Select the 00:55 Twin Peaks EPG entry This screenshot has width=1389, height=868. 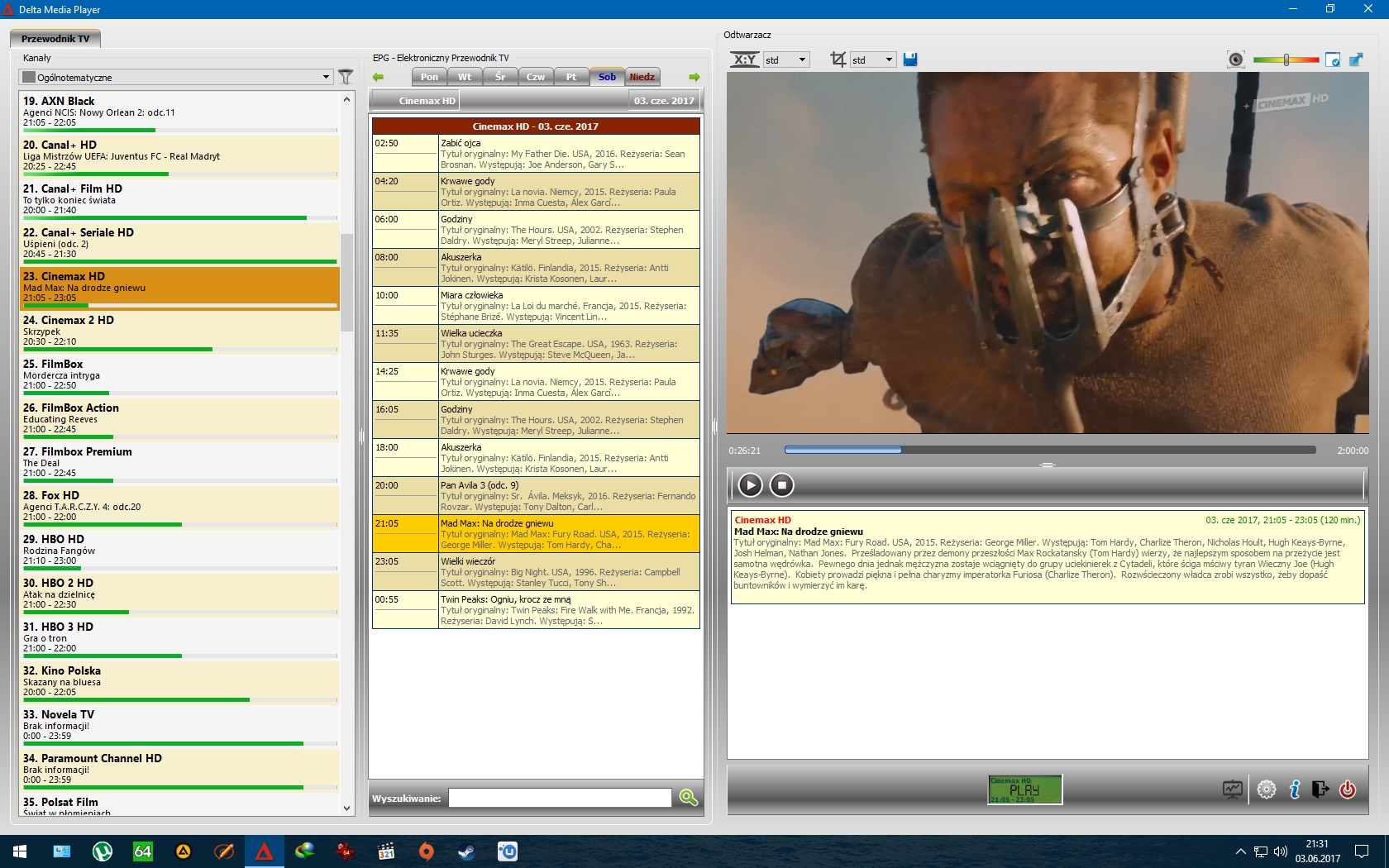coord(536,609)
